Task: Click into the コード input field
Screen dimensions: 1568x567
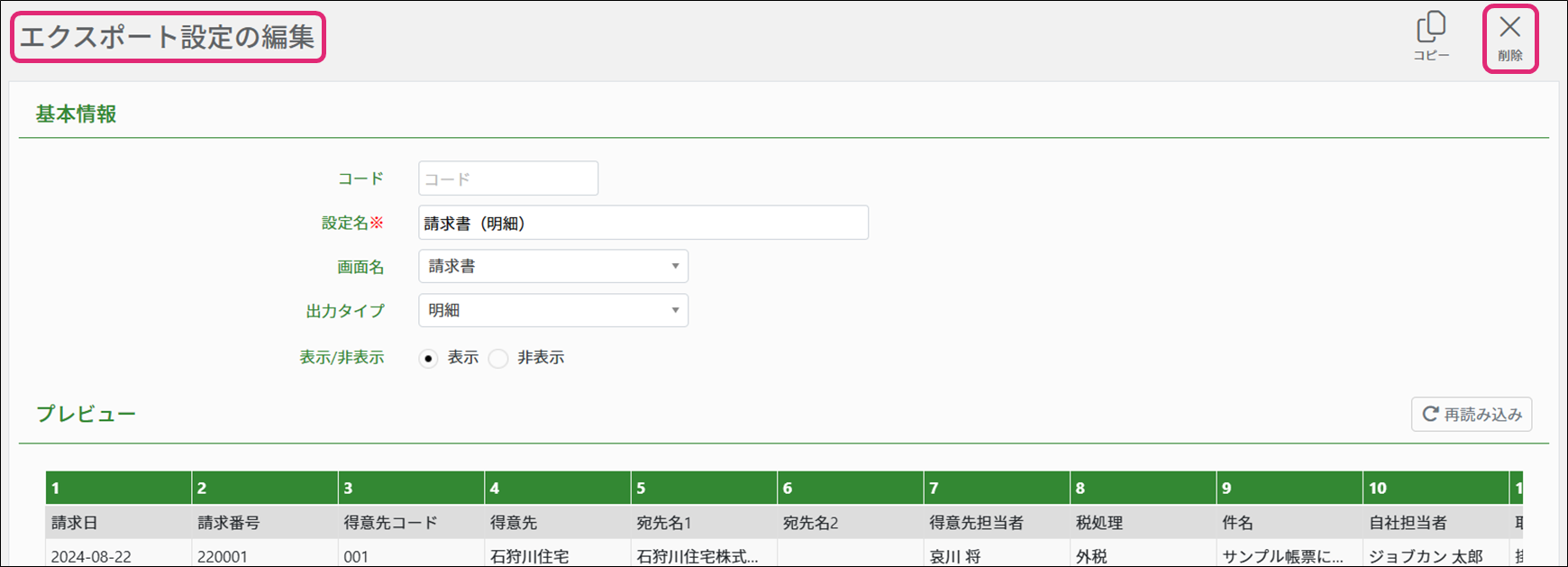Action: click(507, 178)
